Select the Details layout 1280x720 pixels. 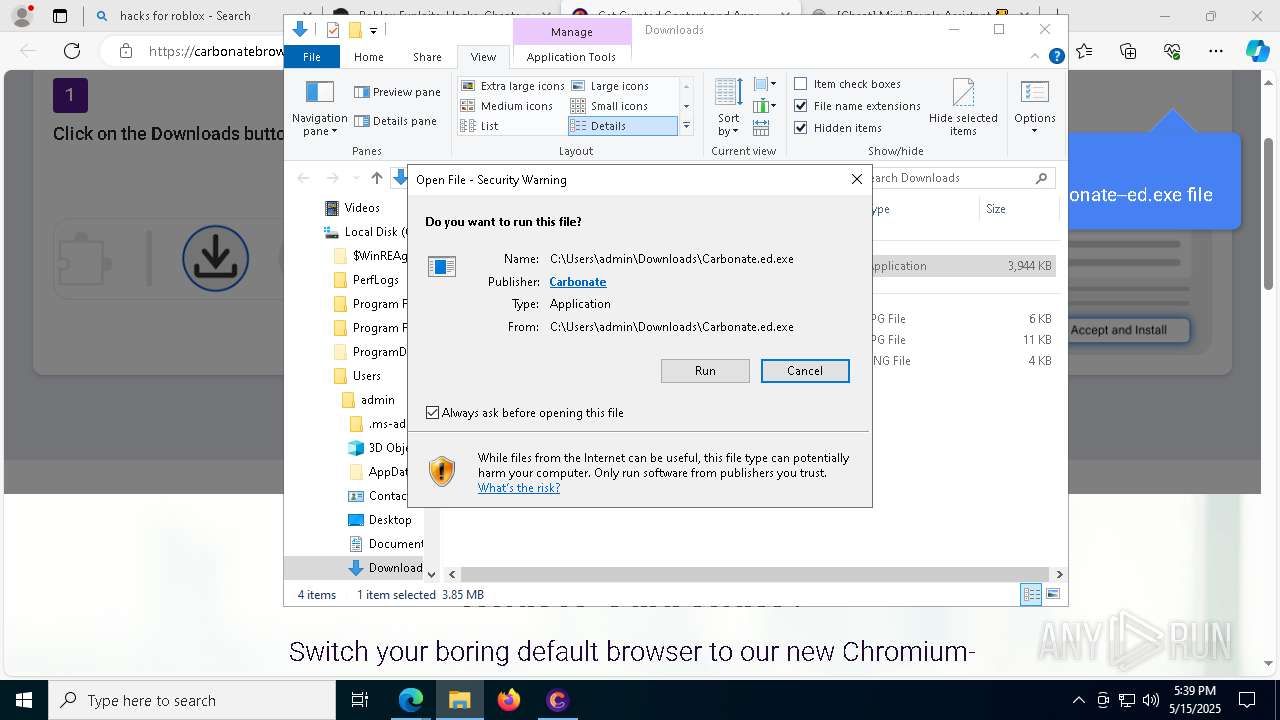click(x=622, y=126)
